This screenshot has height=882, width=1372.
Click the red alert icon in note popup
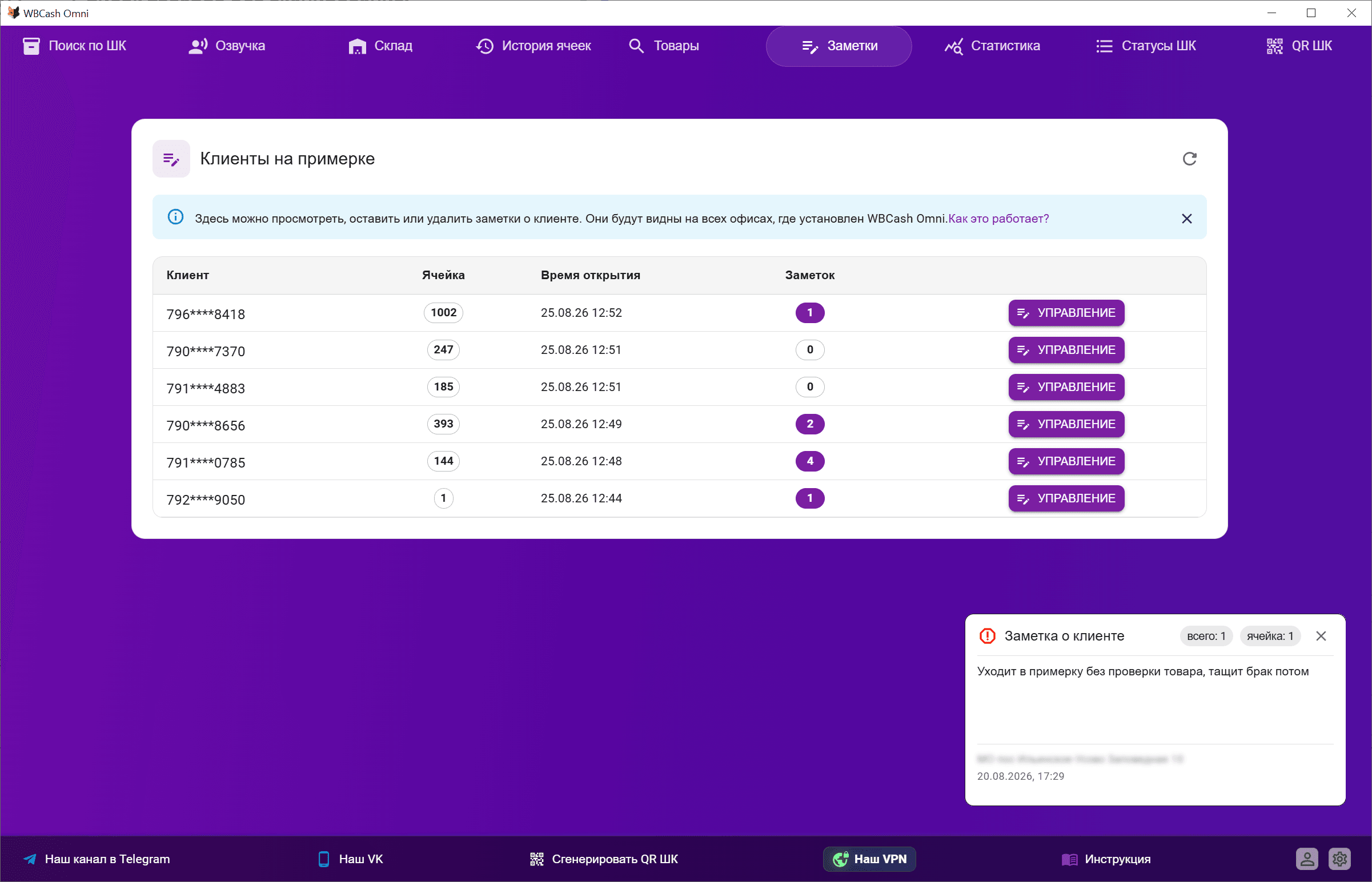(987, 636)
